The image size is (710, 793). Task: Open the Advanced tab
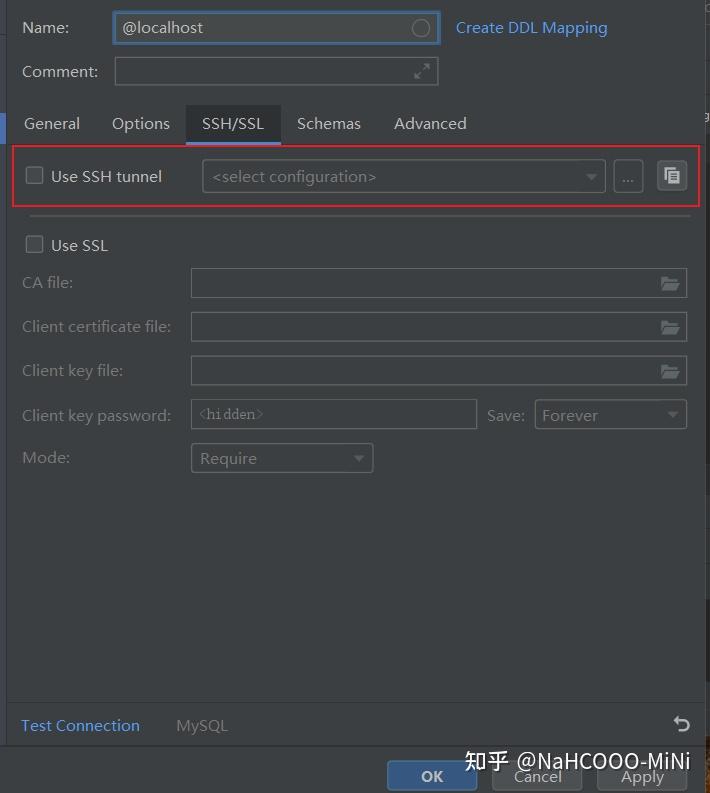pos(430,124)
